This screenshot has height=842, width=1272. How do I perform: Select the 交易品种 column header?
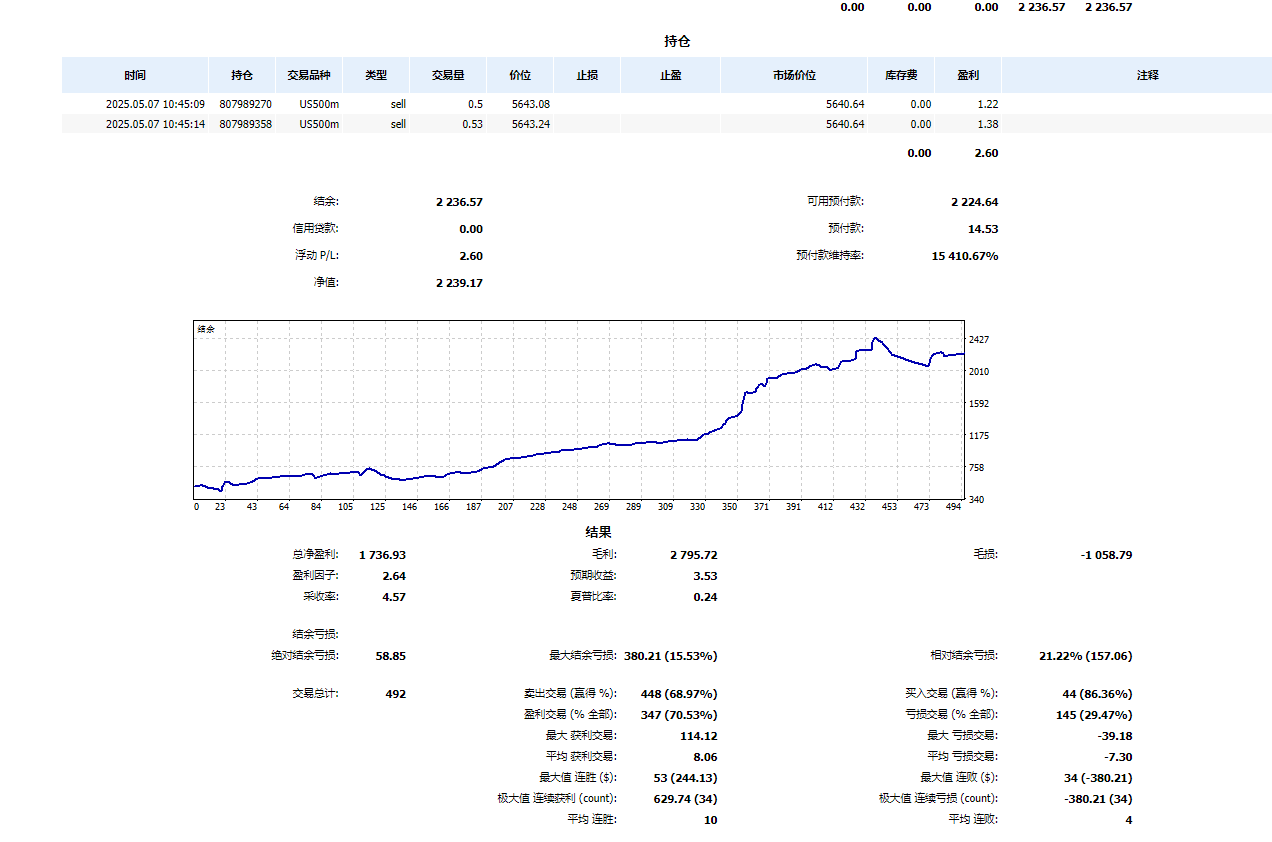tap(309, 75)
